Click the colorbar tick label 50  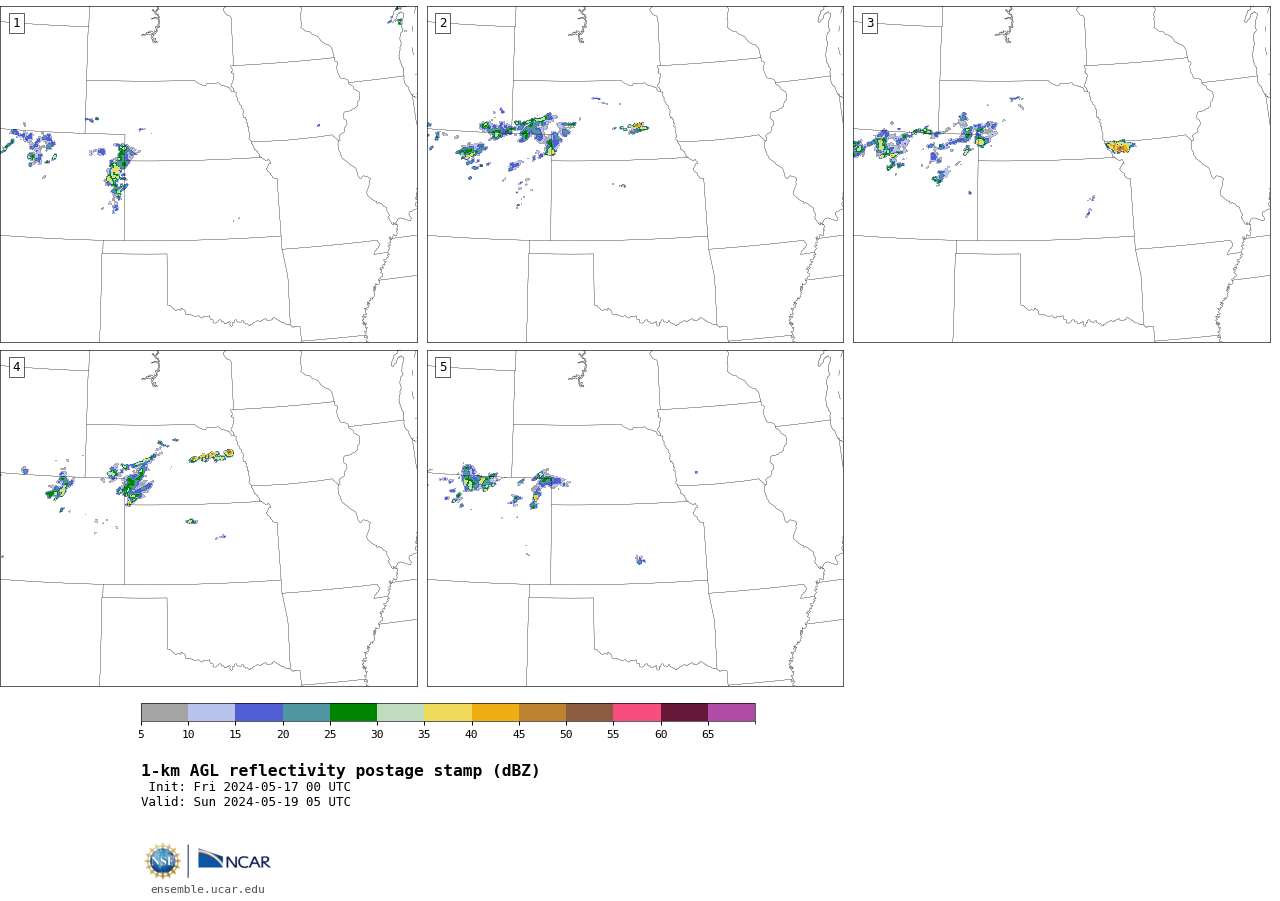click(566, 735)
